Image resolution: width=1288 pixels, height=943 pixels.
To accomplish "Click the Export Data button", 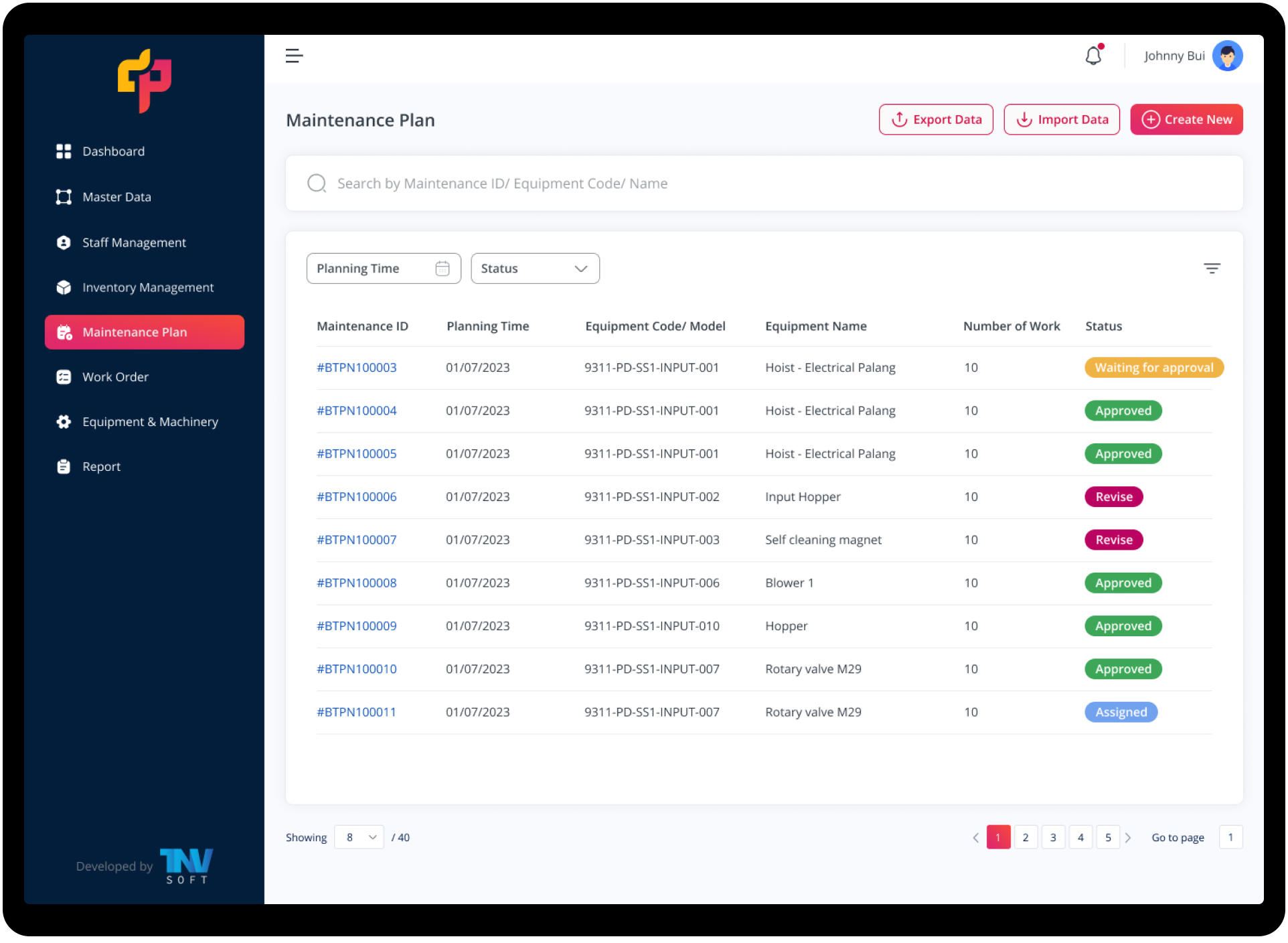I will [x=936, y=120].
